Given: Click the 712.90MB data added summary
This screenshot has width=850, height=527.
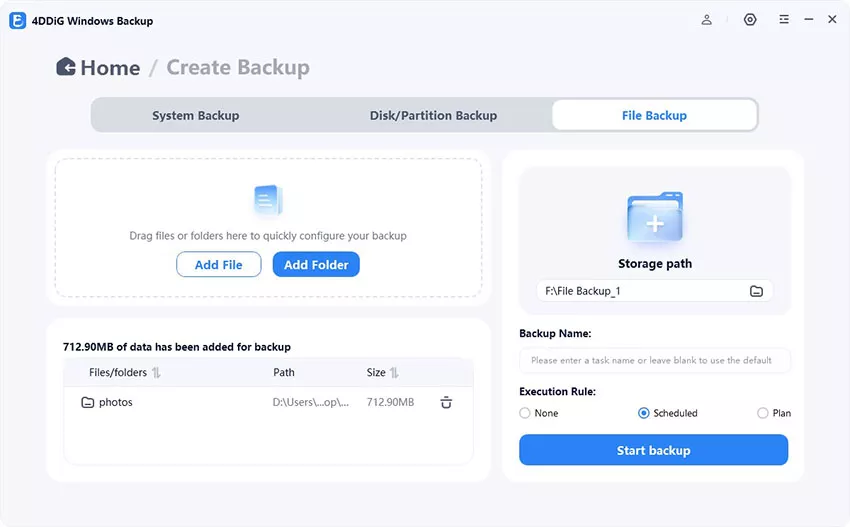Looking at the screenshot, I should 177,347.
